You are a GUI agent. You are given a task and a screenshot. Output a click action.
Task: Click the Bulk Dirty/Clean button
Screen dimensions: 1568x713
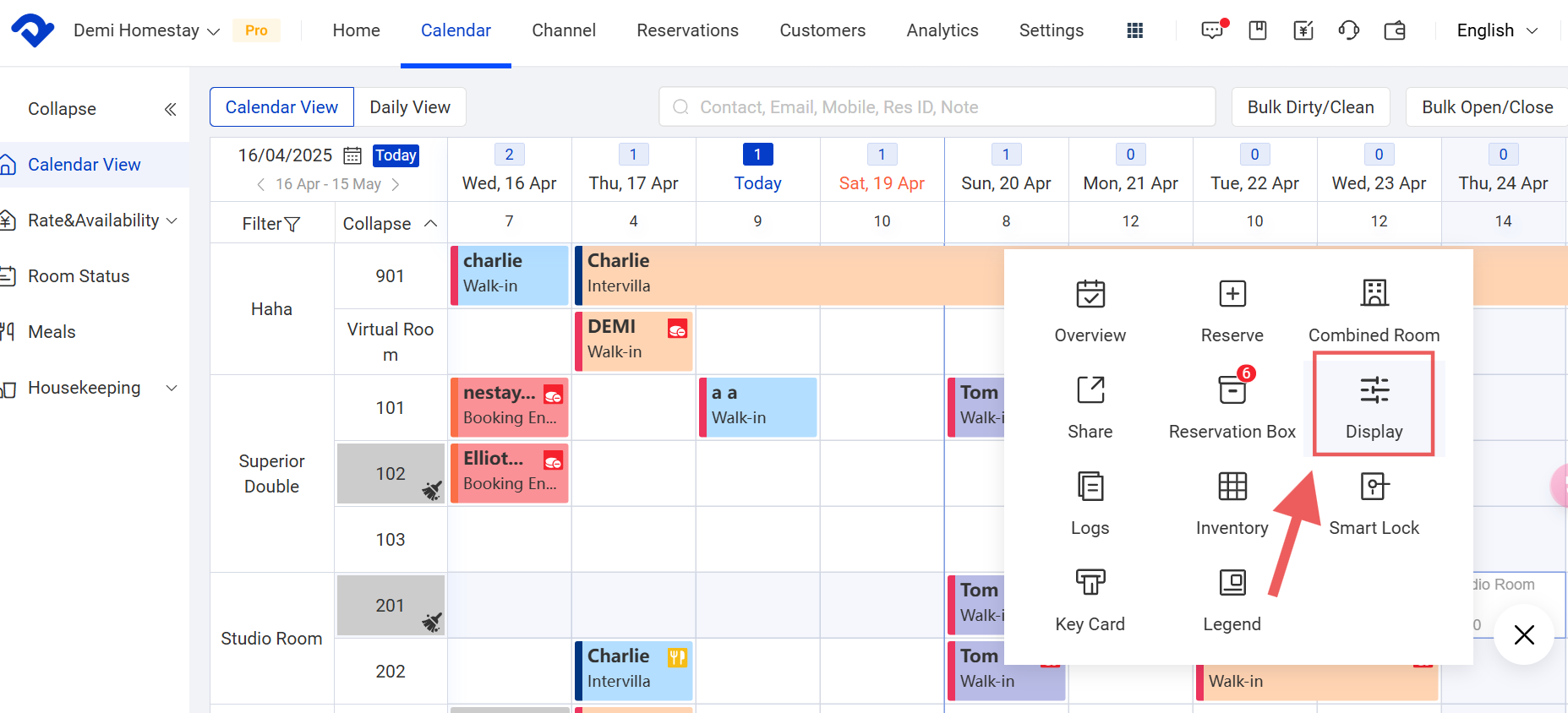[x=1310, y=107]
